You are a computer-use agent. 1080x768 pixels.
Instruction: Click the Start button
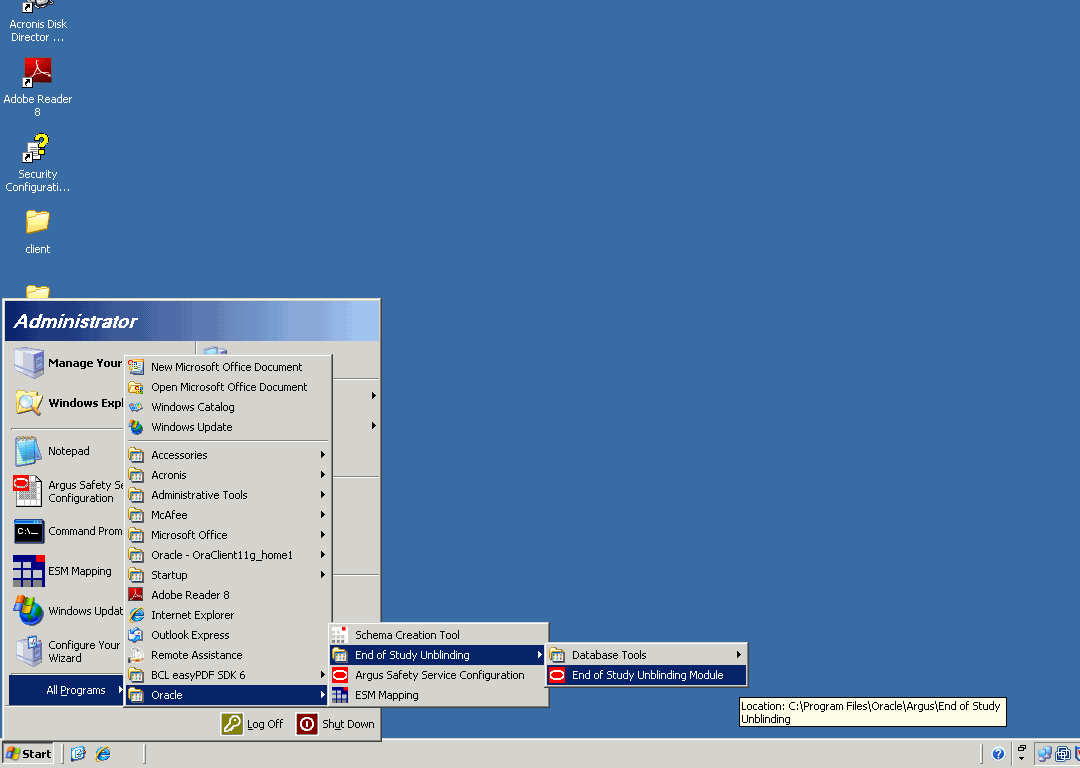(x=29, y=754)
